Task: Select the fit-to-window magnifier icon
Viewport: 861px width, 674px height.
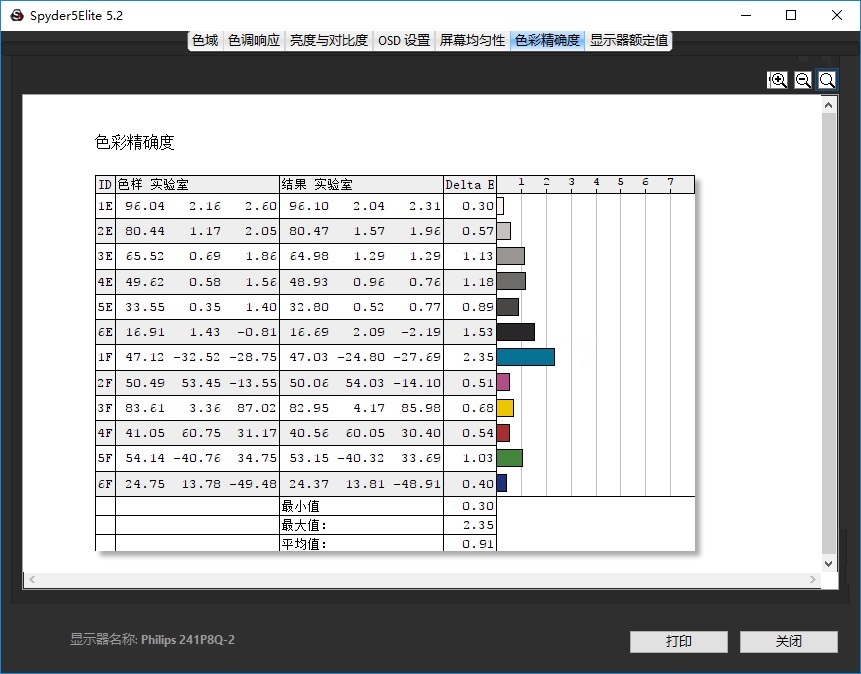Action: tap(827, 79)
